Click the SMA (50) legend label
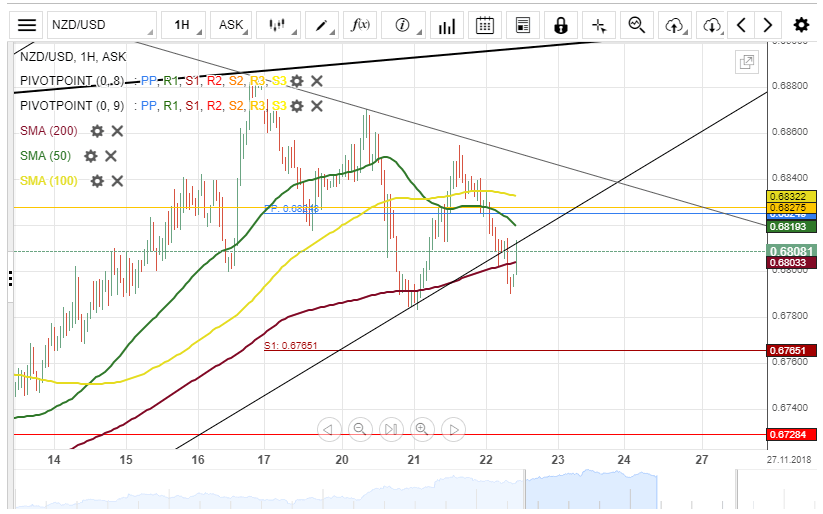This screenshot has height=514, width=823. [x=46, y=156]
